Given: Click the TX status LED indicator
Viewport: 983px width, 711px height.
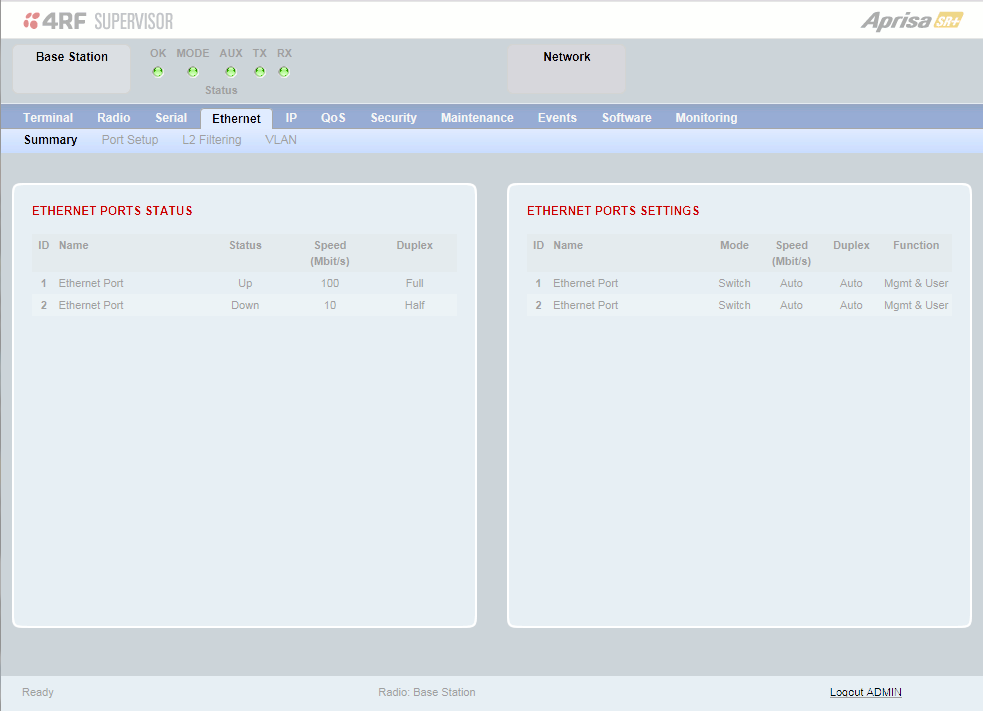Looking at the screenshot, I should tap(260, 72).
